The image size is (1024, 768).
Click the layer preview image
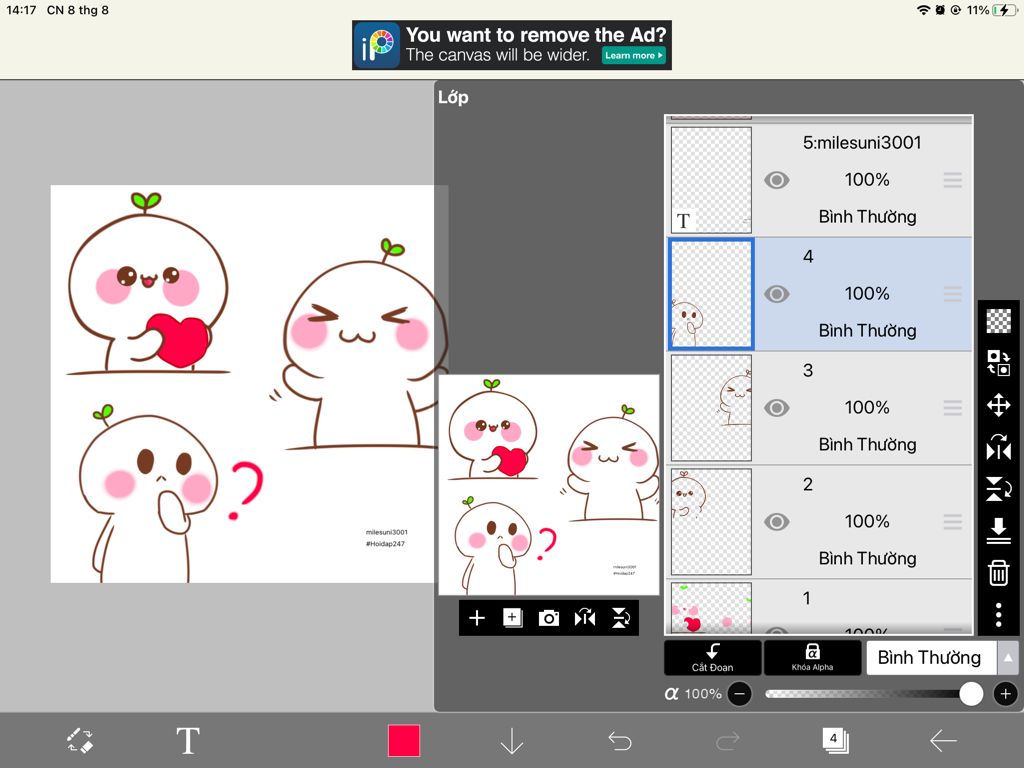coord(549,485)
